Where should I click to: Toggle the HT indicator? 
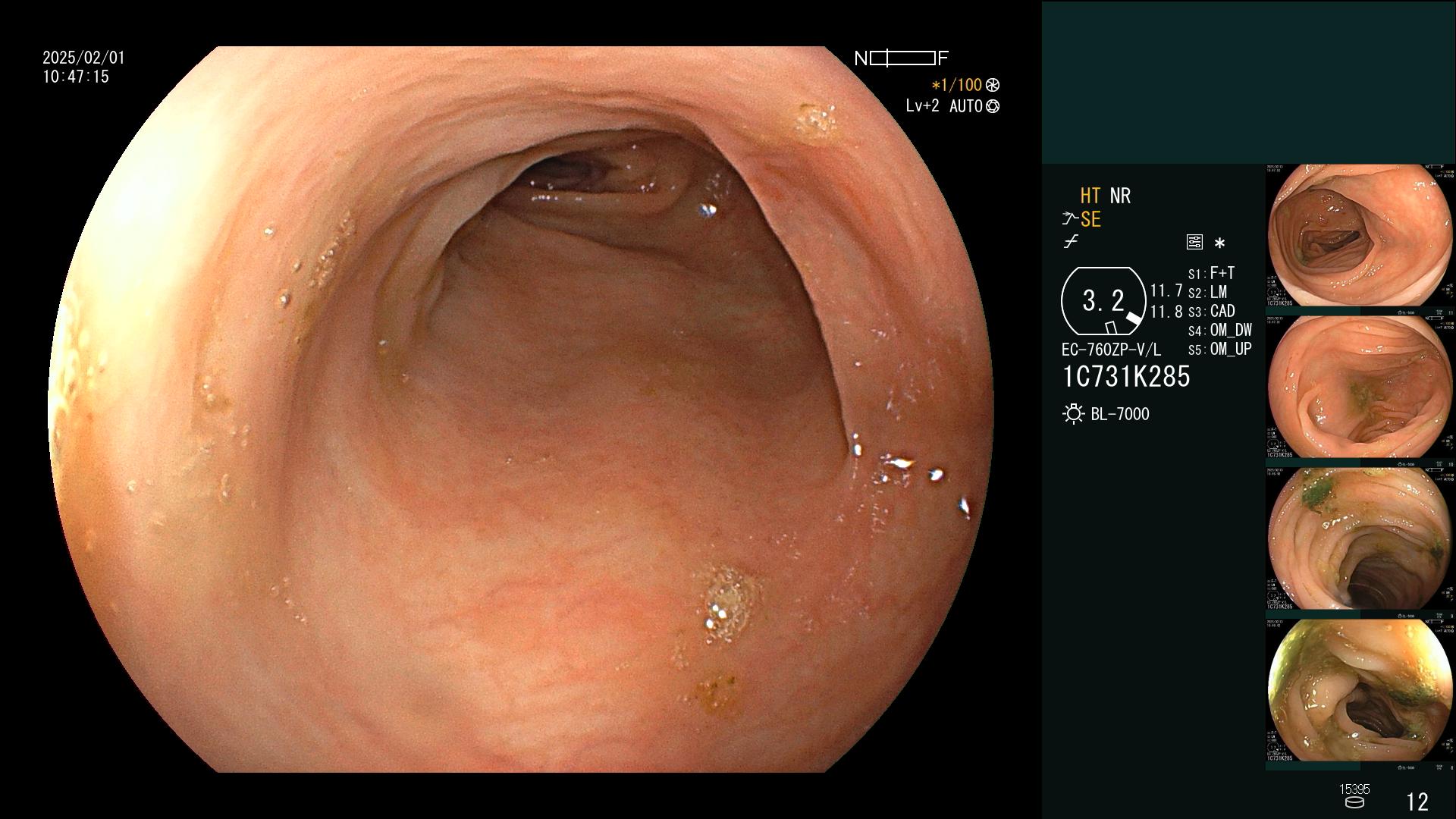[1090, 196]
